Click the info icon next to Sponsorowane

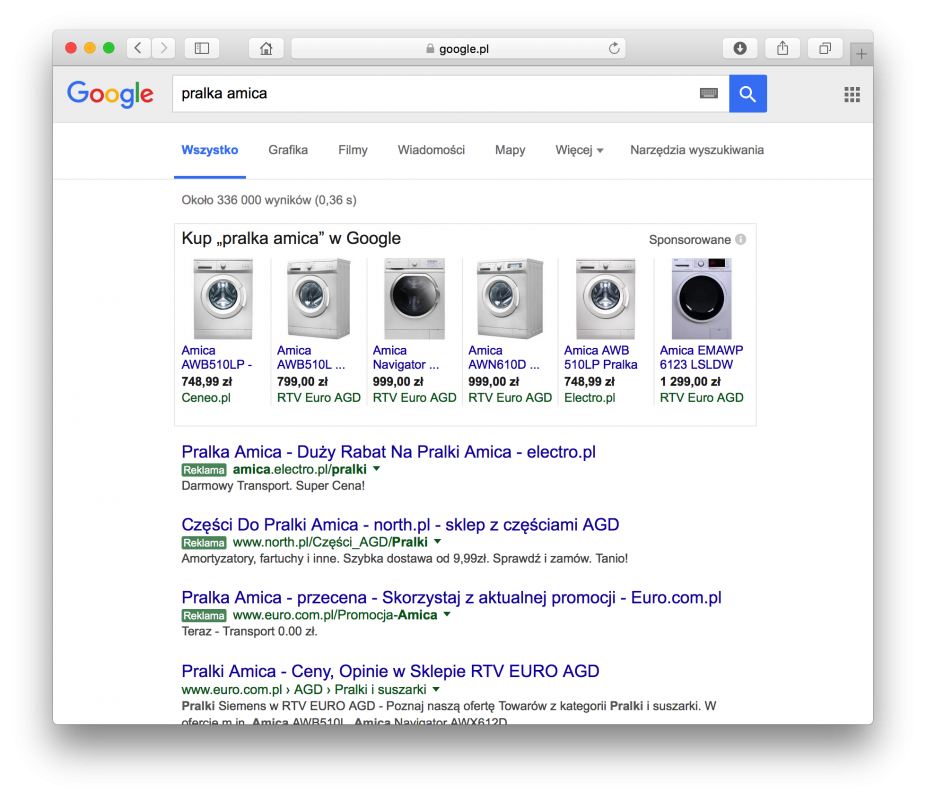pos(740,239)
